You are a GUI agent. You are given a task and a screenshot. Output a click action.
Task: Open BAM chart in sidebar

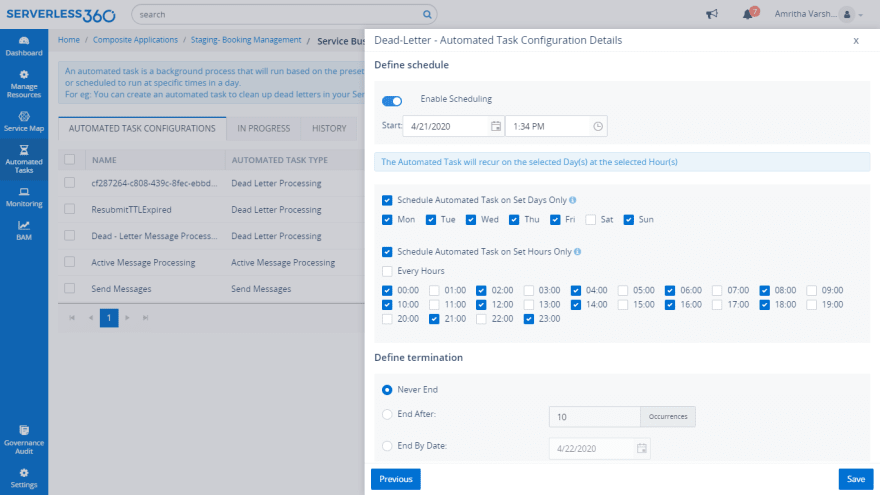[x=24, y=230]
